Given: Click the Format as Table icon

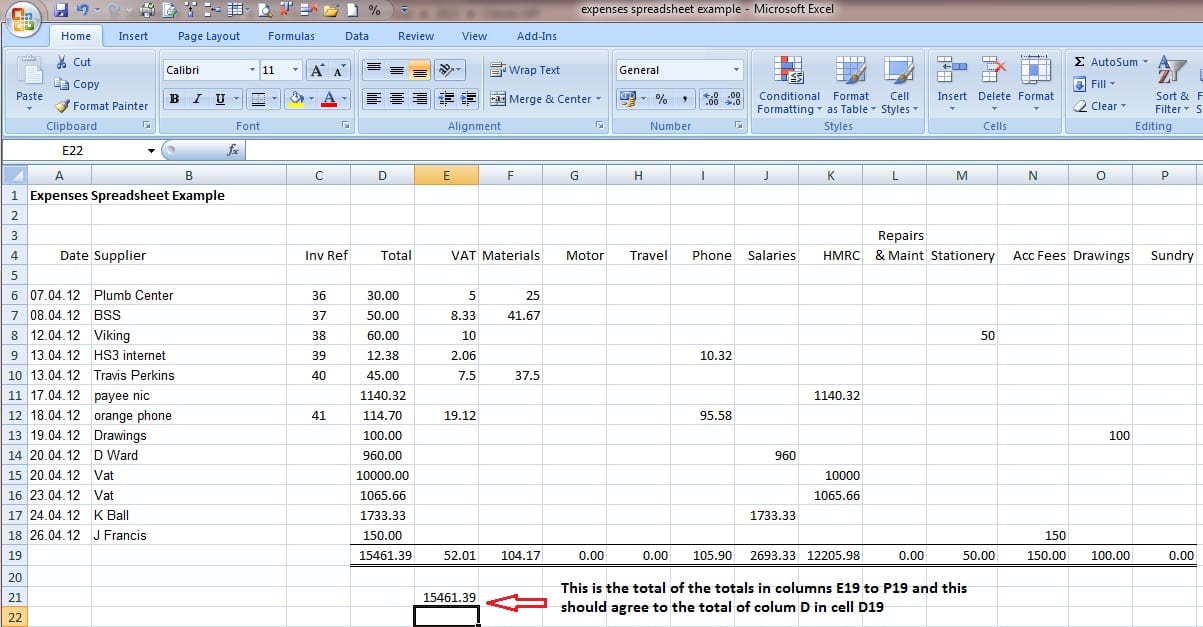Looking at the screenshot, I should click(851, 71).
